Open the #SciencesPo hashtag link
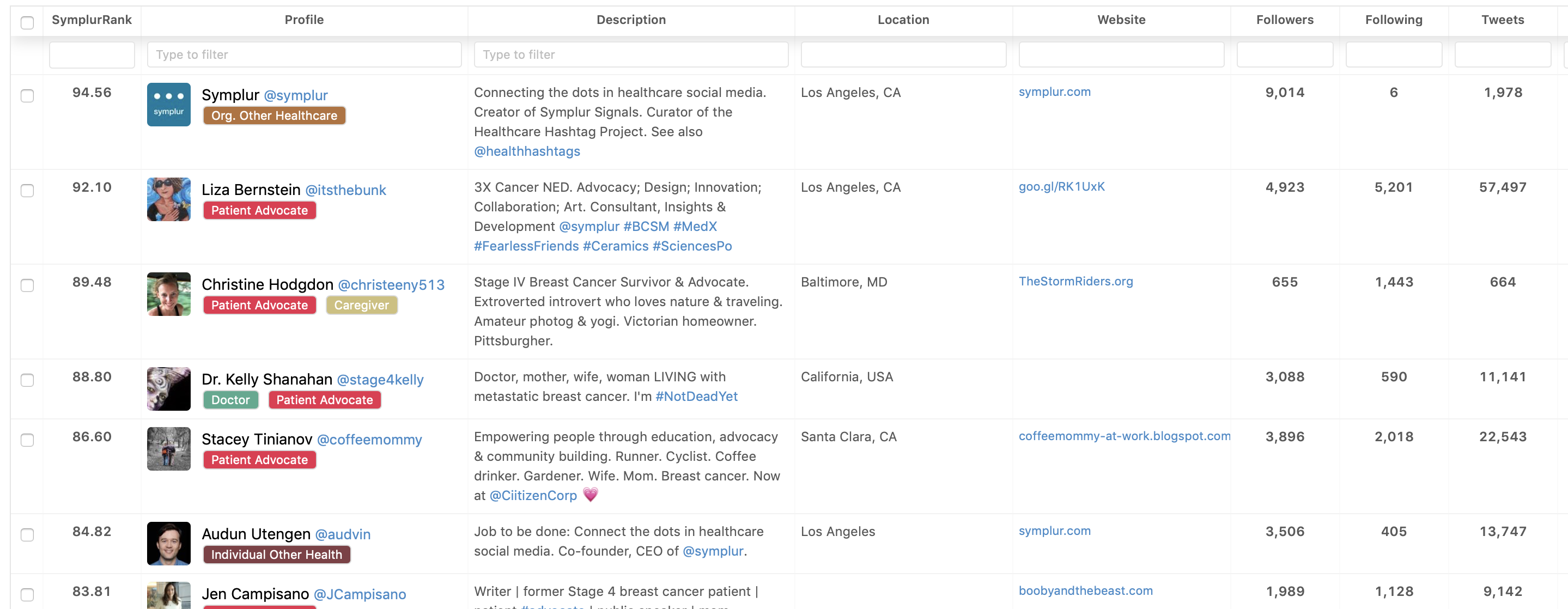Viewport: 1568px width, 609px height. coord(692,246)
